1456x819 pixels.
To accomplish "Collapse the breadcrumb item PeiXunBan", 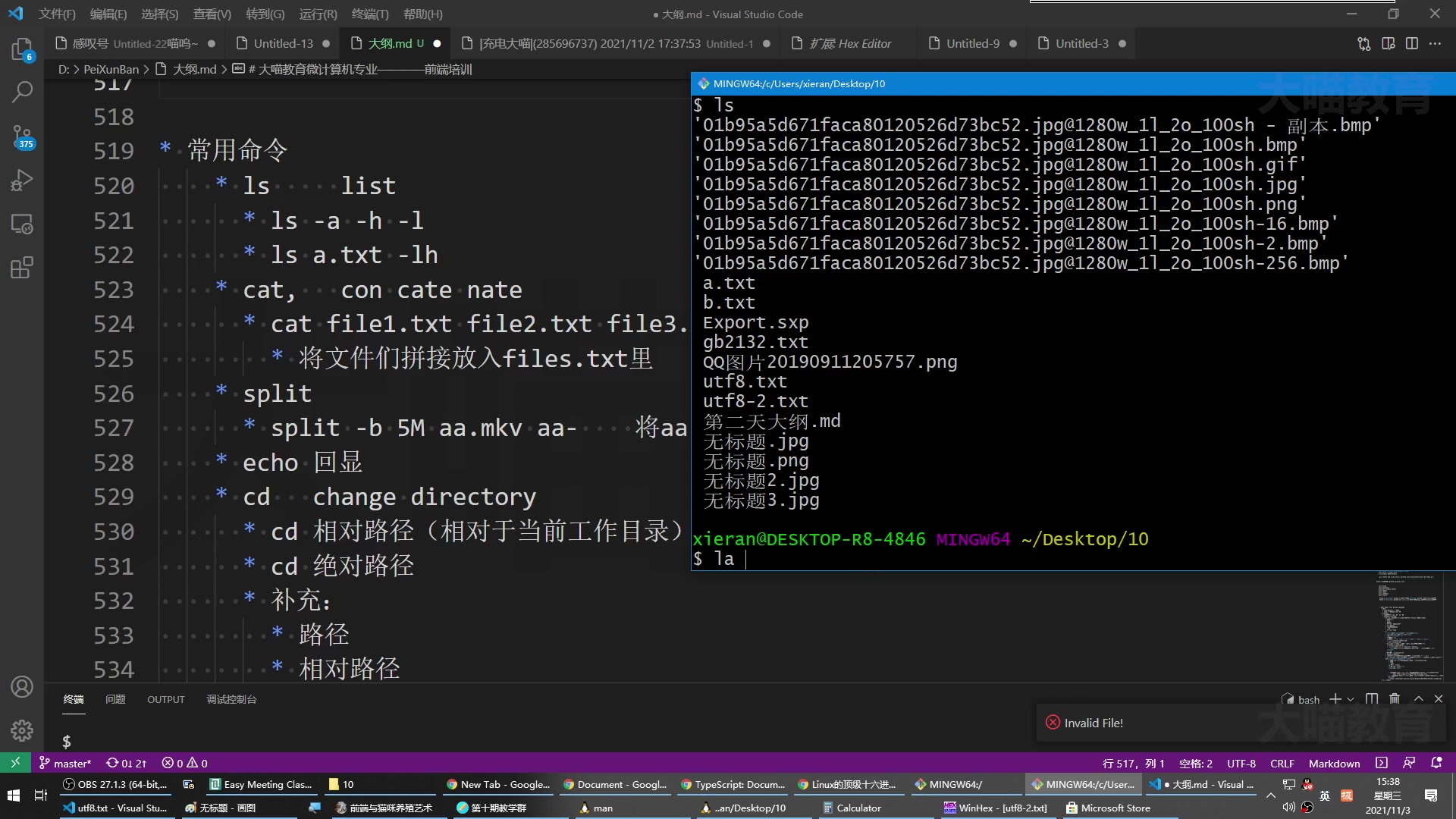I will point(110,68).
